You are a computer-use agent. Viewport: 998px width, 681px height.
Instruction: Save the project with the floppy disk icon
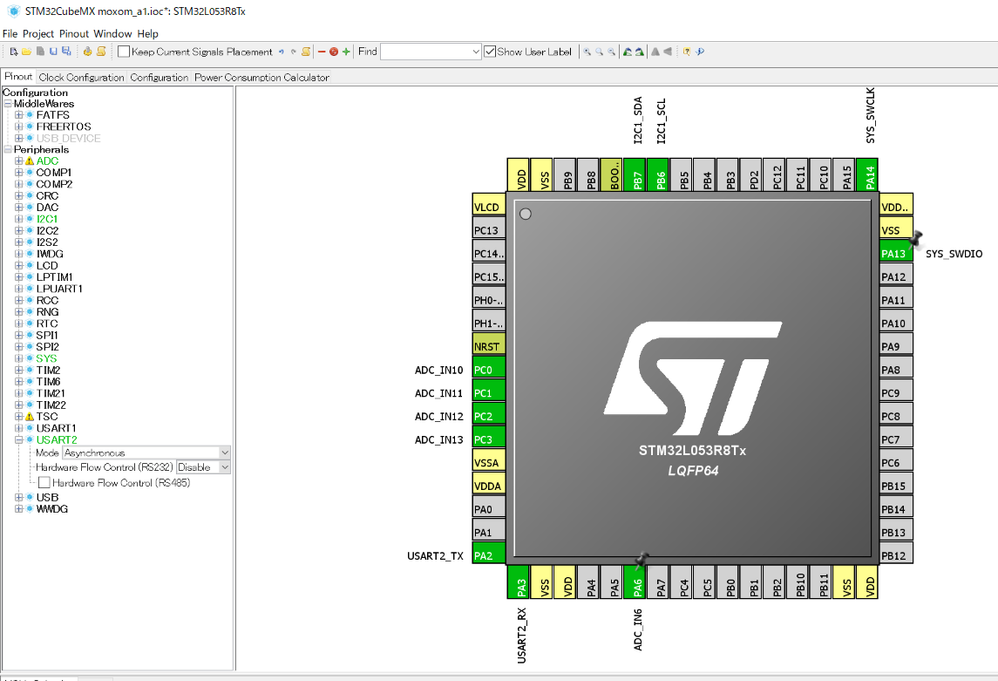pyautogui.click(x=53, y=52)
